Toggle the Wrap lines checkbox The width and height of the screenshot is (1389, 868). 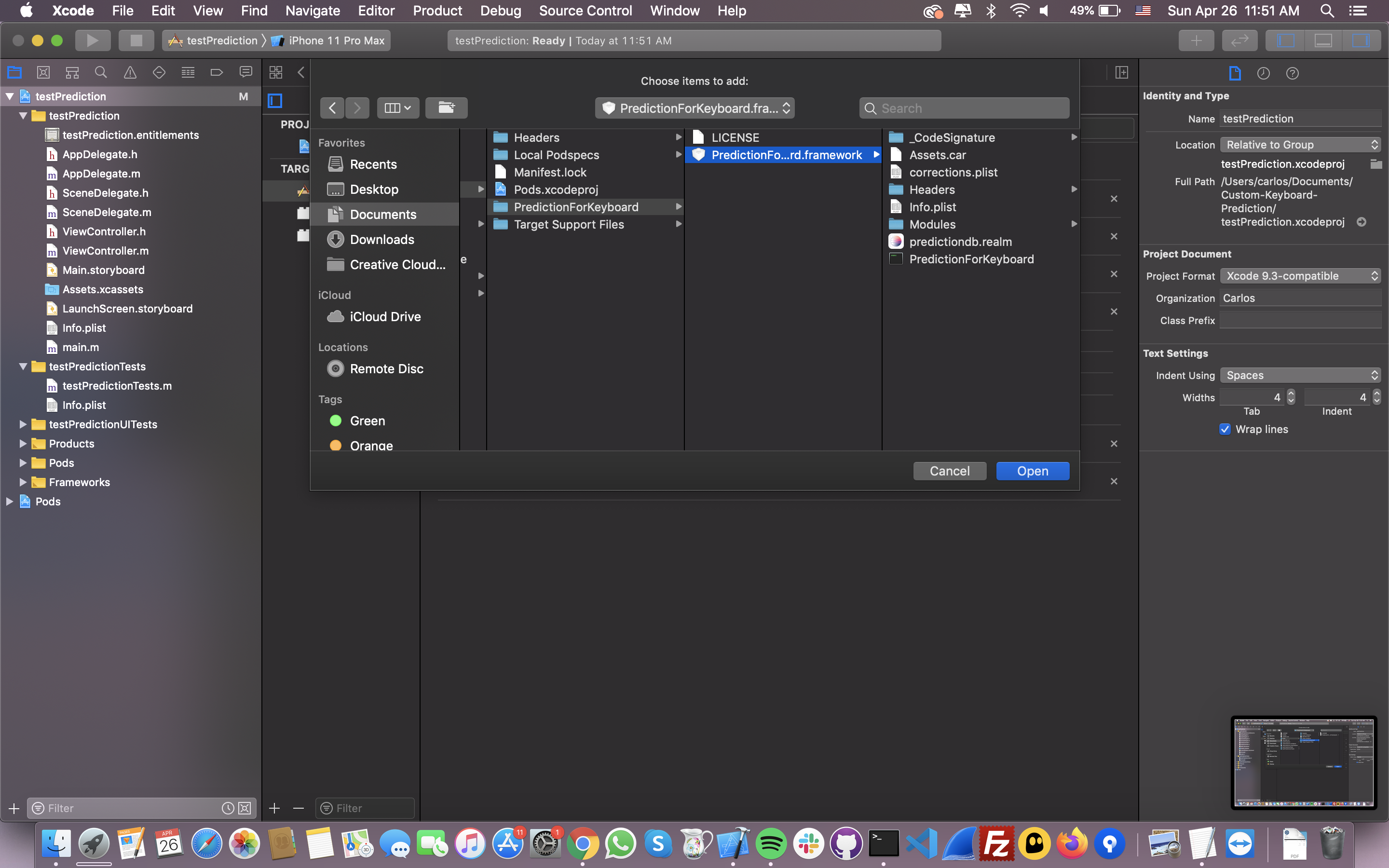pos(1225,429)
